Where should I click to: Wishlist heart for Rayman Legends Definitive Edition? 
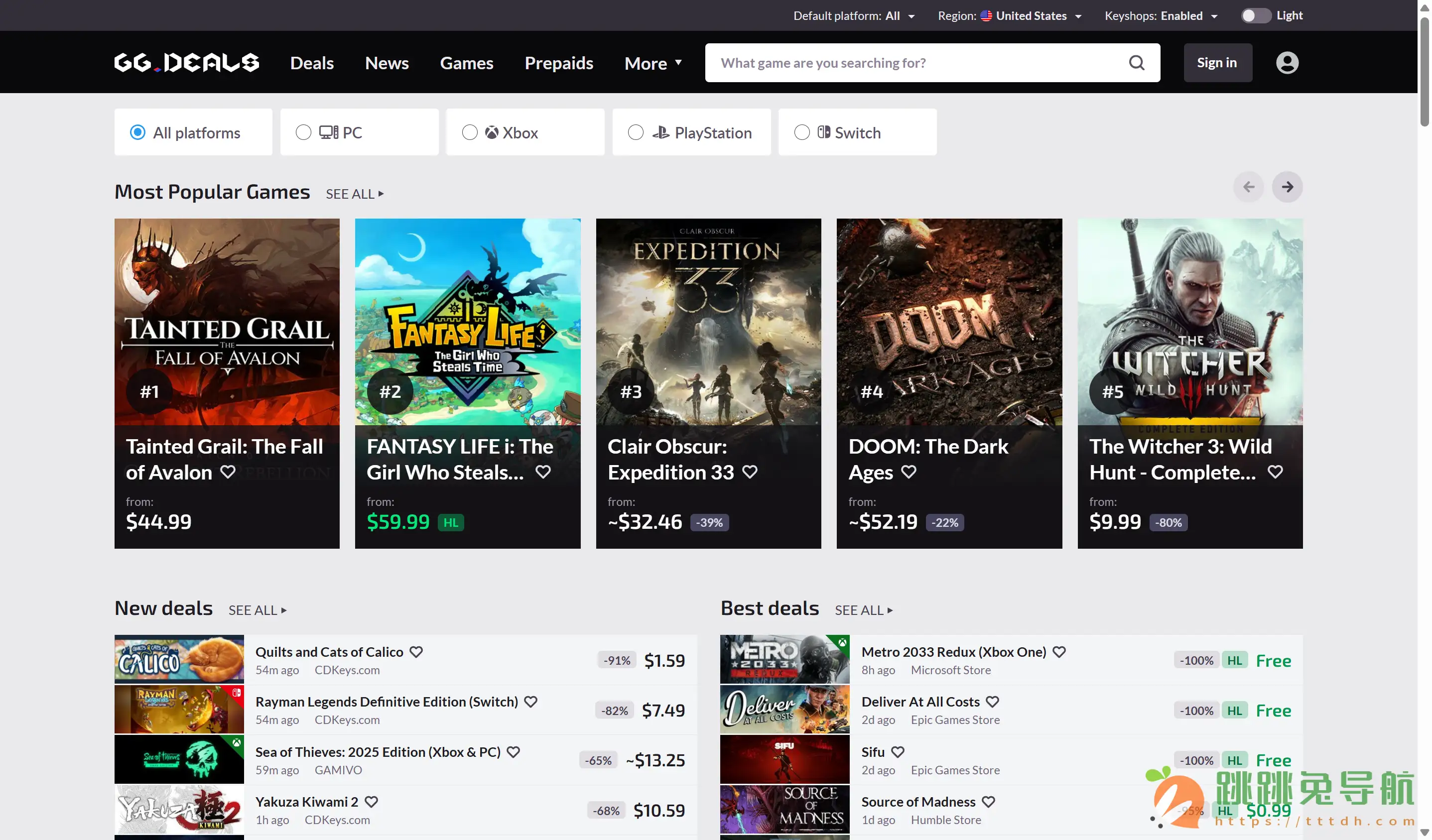tap(531, 702)
